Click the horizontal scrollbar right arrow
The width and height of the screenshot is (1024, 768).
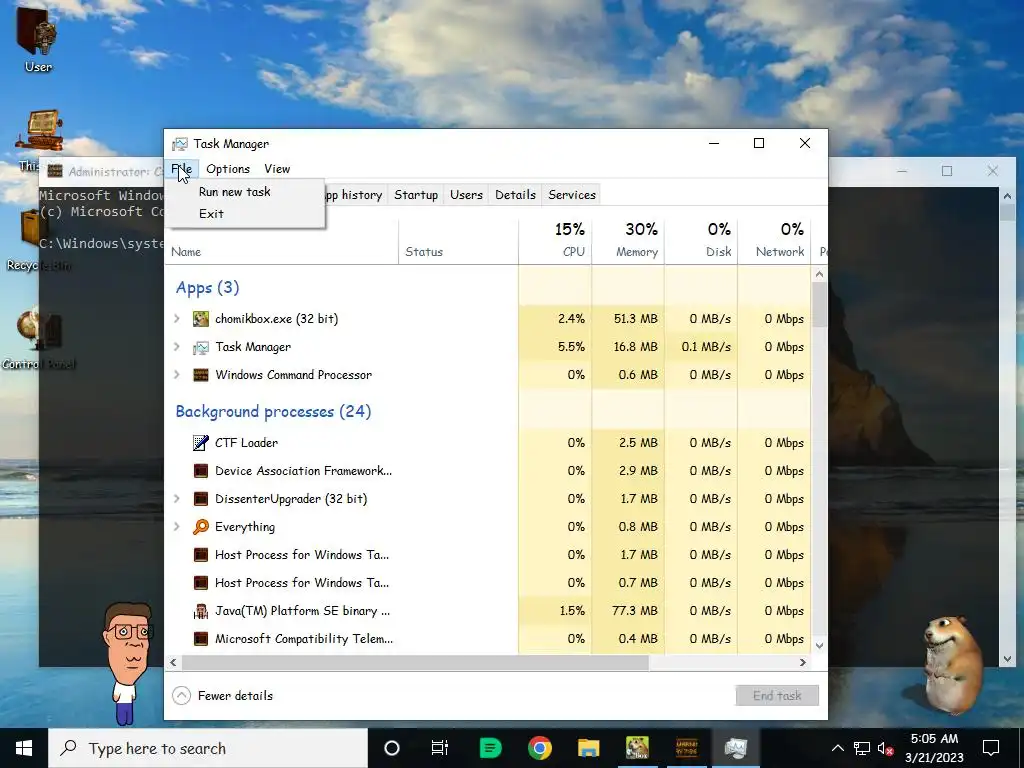click(803, 662)
